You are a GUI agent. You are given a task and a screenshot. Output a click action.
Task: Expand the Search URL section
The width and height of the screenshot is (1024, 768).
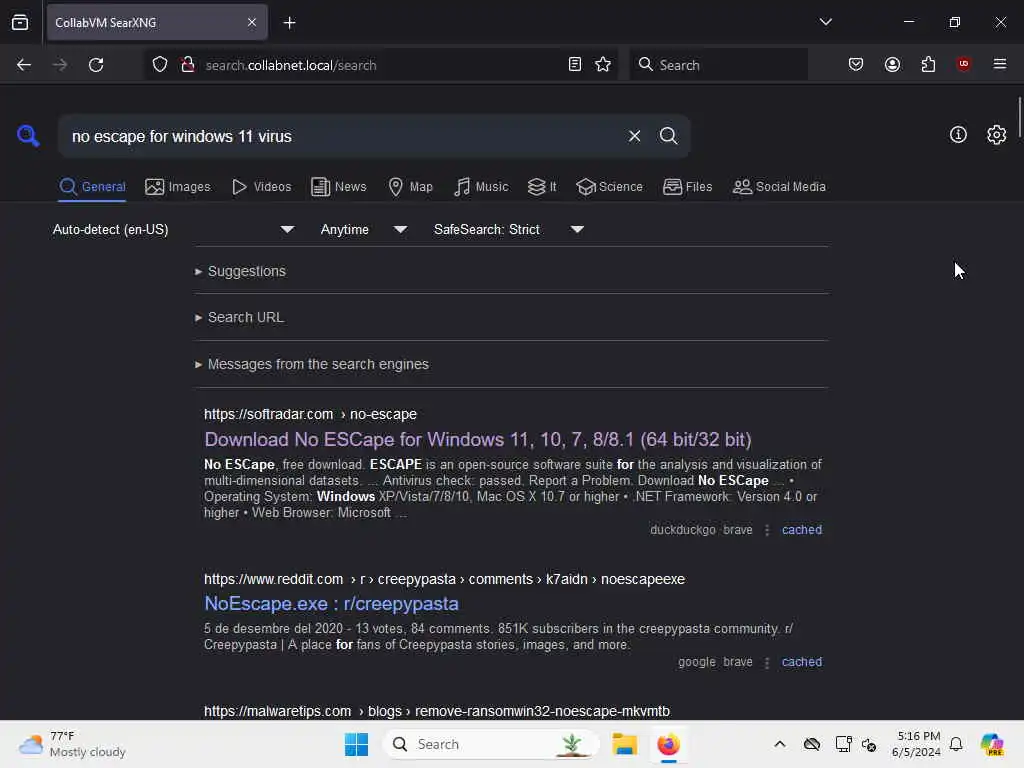239,317
